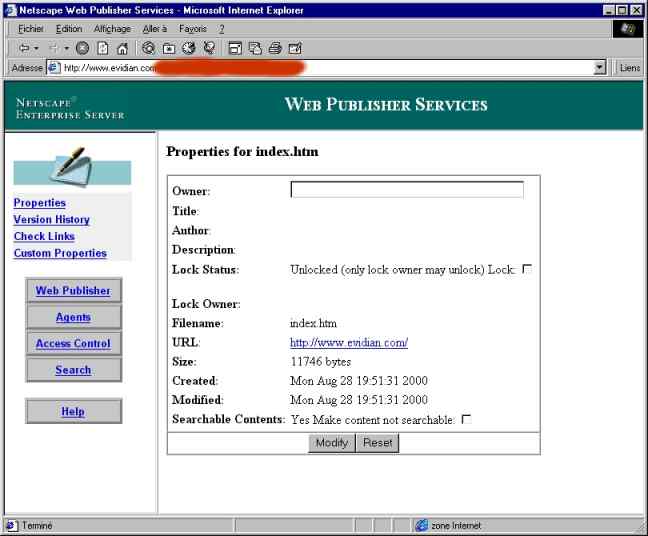Click the 'Netscape Enterprise Server' banner logo text
The width and height of the screenshot is (648, 536).
[x=70, y=109]
